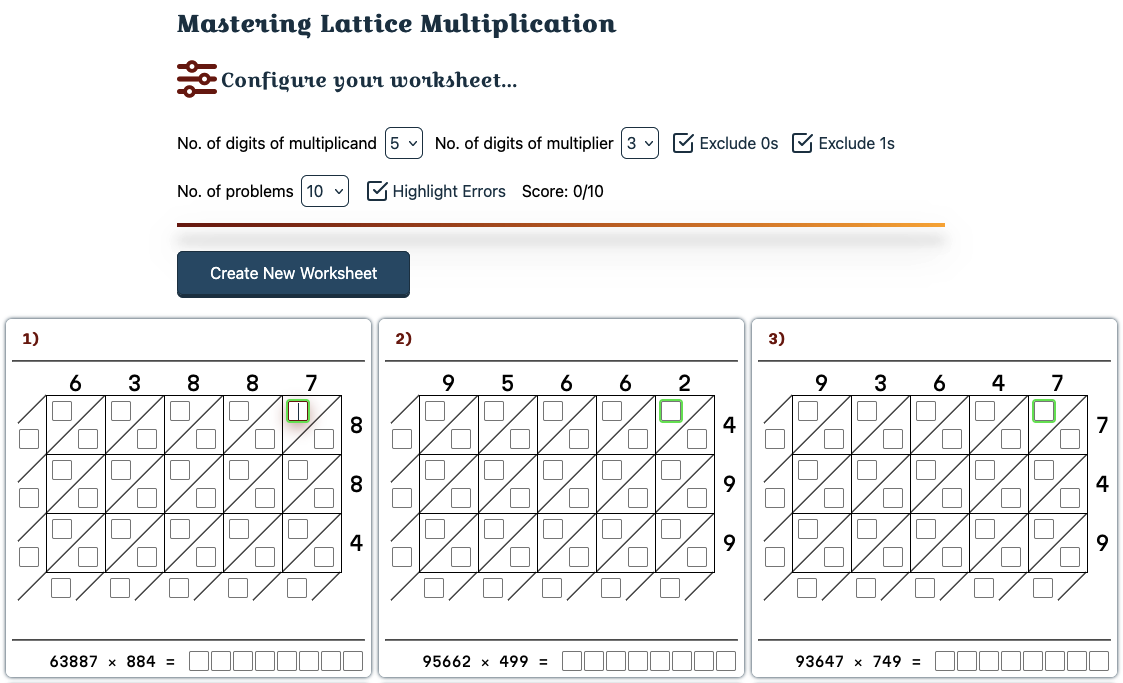Toggle the Exclude 1s checkbox
1123x683 pixels.
802,143
